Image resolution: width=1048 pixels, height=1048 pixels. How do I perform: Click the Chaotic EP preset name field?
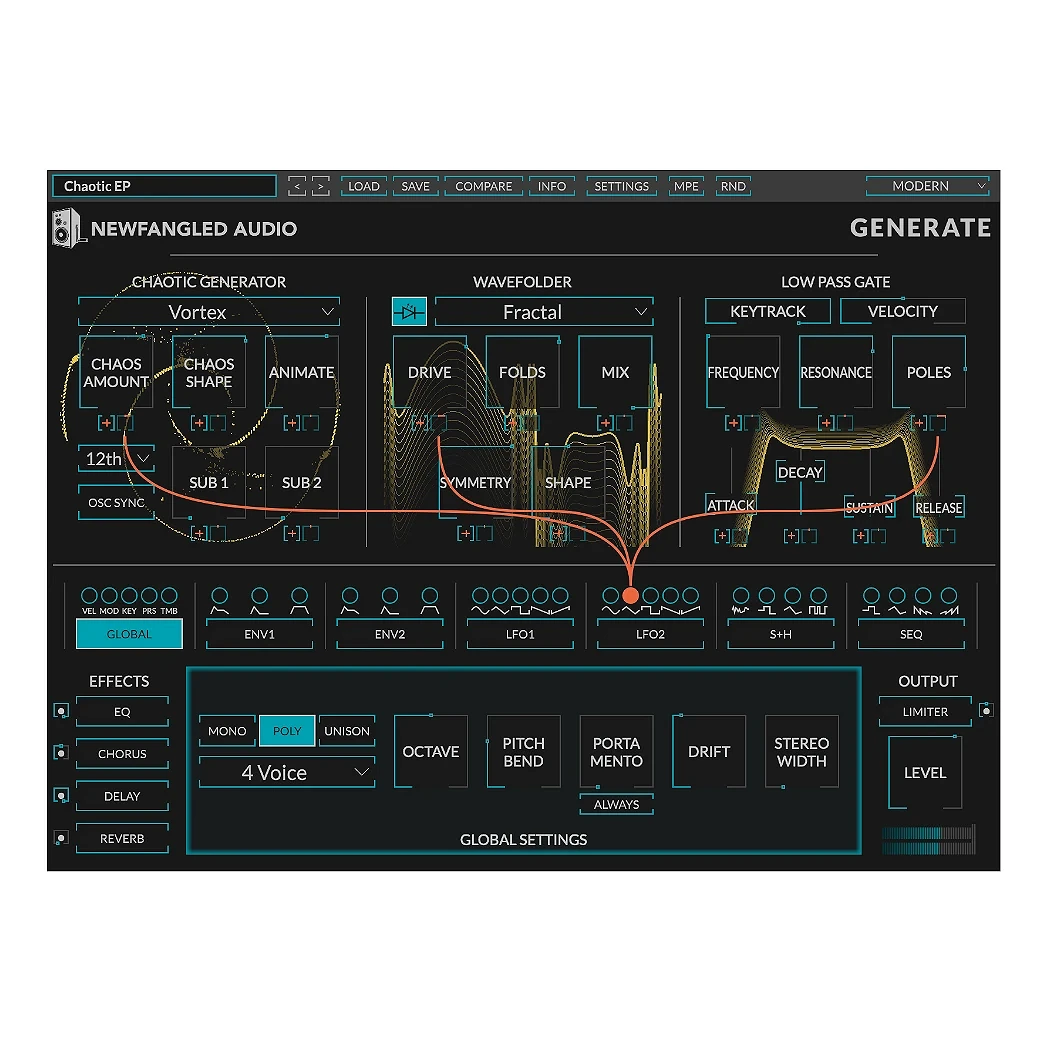click(x=164, y=186)
